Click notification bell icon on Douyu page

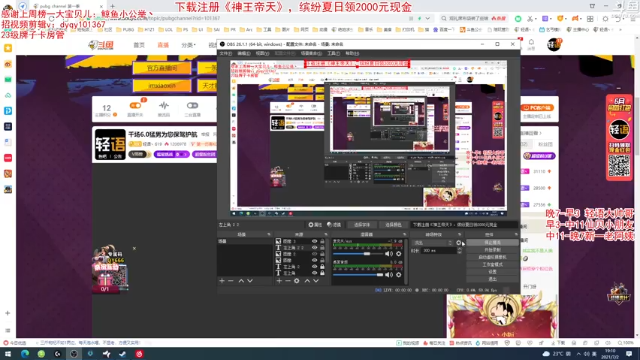click(531, 42)
